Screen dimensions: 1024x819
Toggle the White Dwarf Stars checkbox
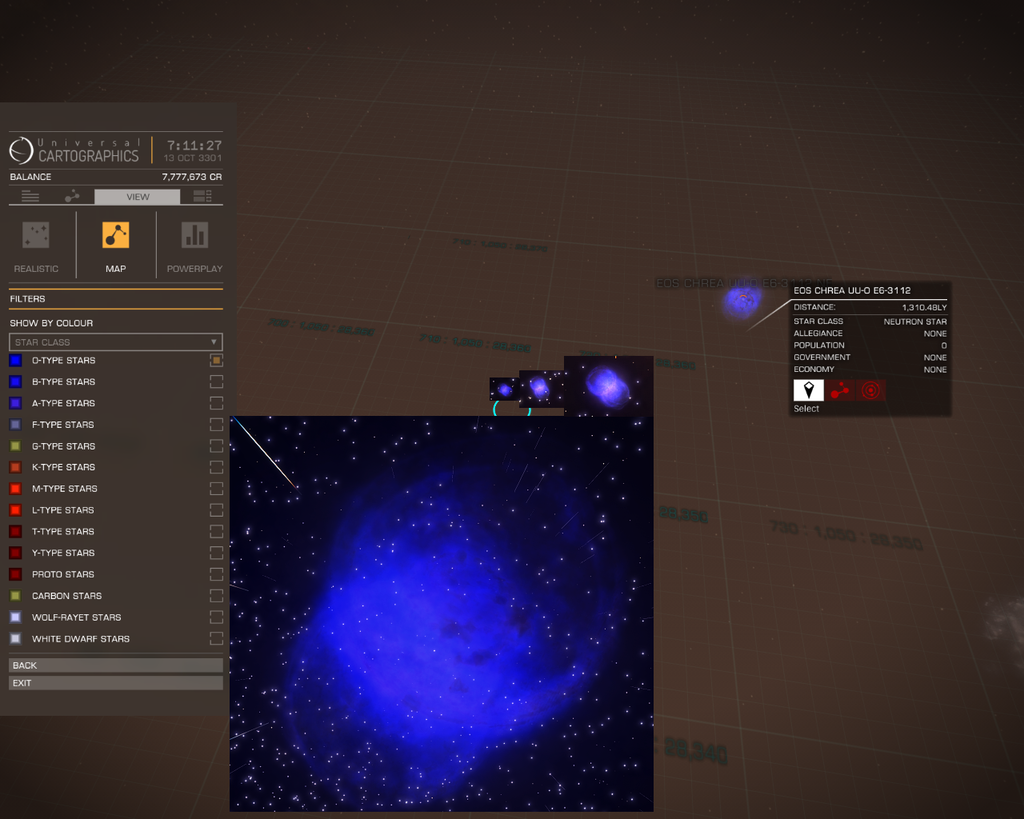pyautogui.click(x=216, y=639)
